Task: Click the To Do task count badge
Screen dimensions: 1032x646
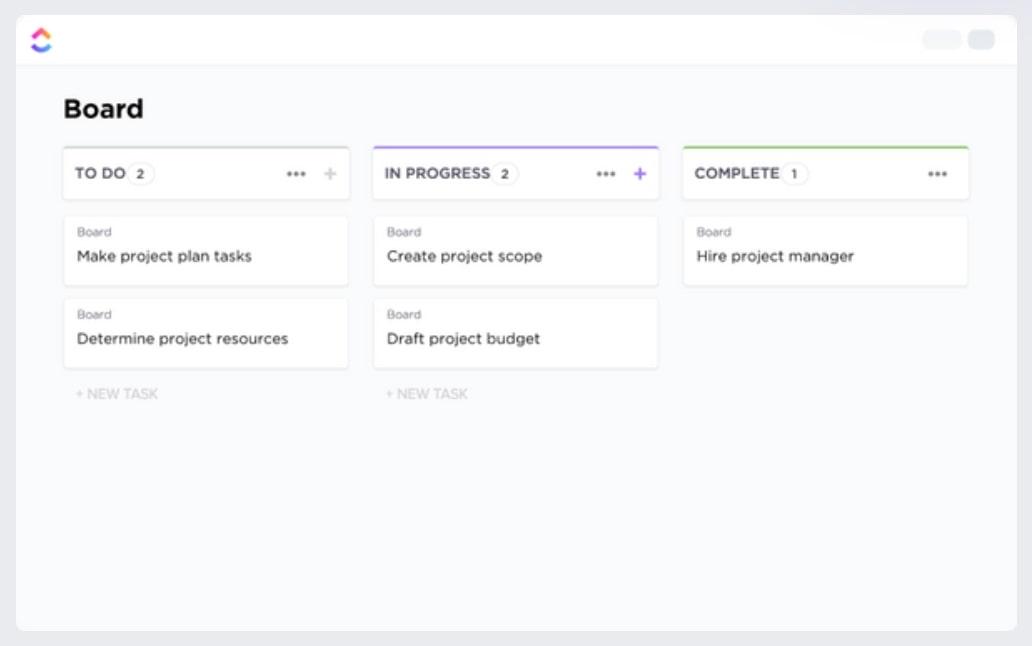Action: tap(141, 174)
